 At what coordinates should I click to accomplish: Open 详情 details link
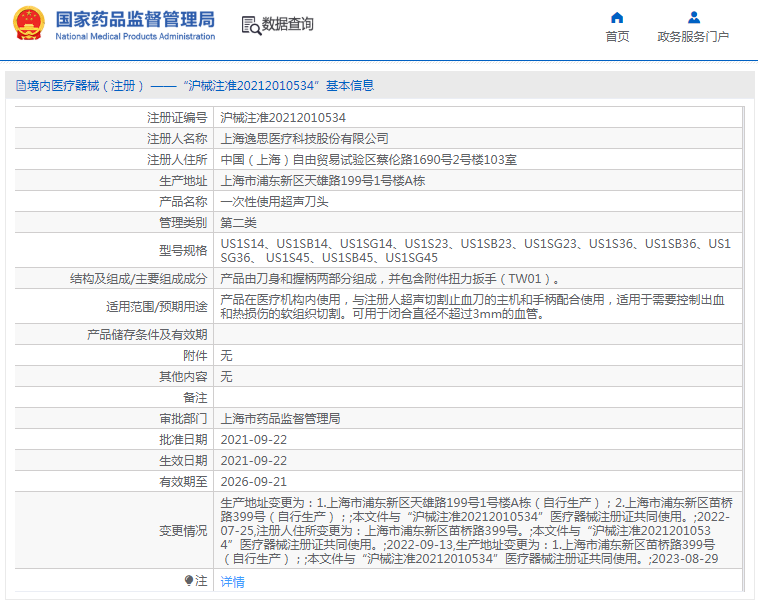pos(233,582)
